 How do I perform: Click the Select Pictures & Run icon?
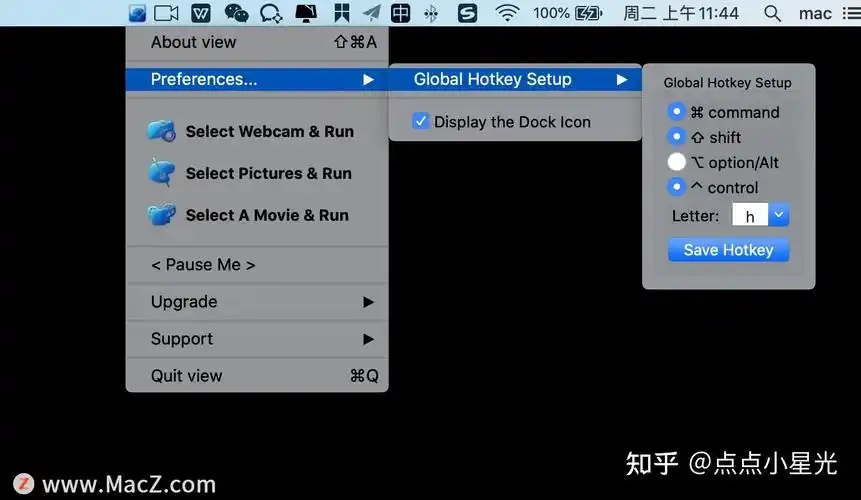(161, 172)
